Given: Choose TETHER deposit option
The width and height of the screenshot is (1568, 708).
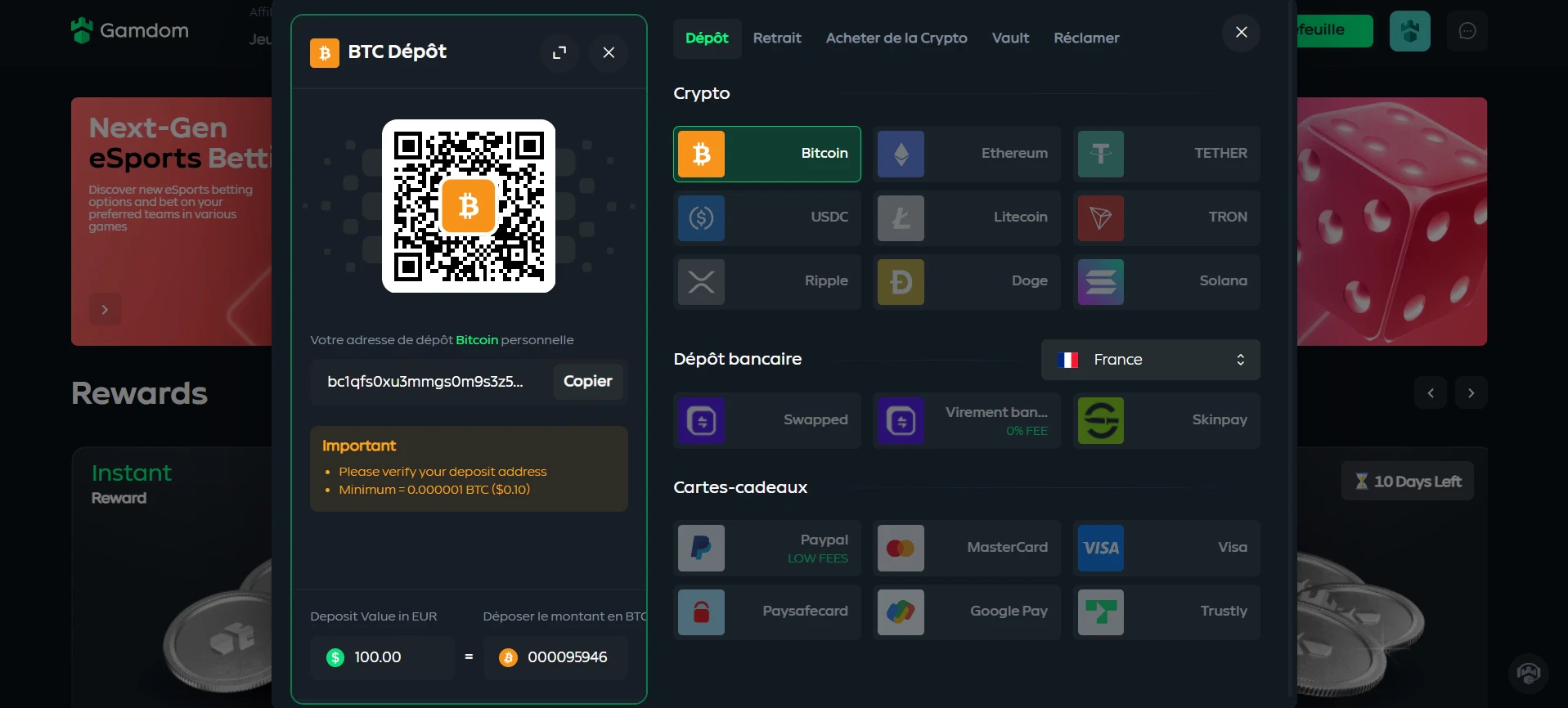Looking at the screenshot, I should coord(1166,154).
